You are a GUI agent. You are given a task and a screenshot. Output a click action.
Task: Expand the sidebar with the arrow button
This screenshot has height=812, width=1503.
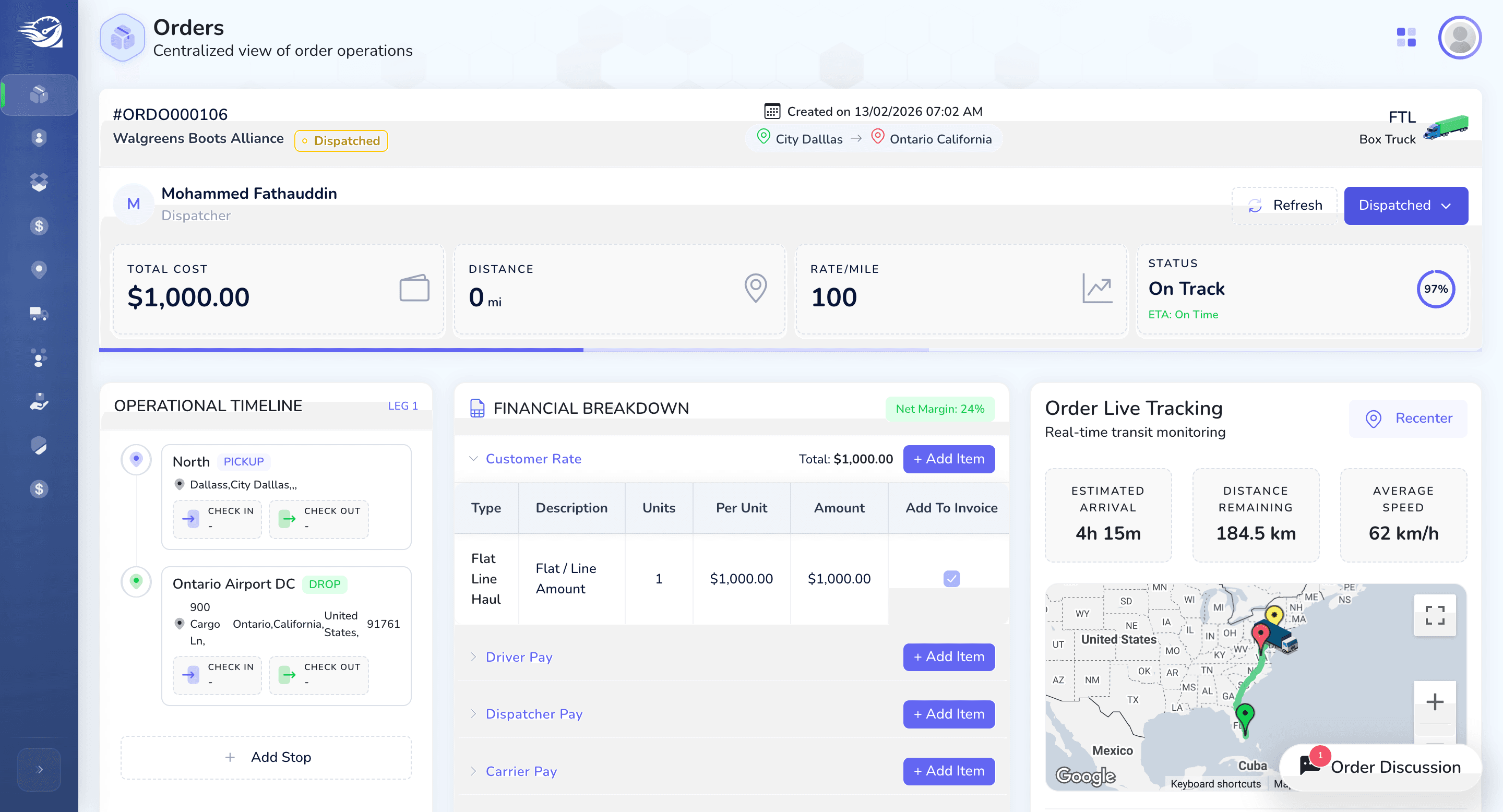[x=39, y=769]
